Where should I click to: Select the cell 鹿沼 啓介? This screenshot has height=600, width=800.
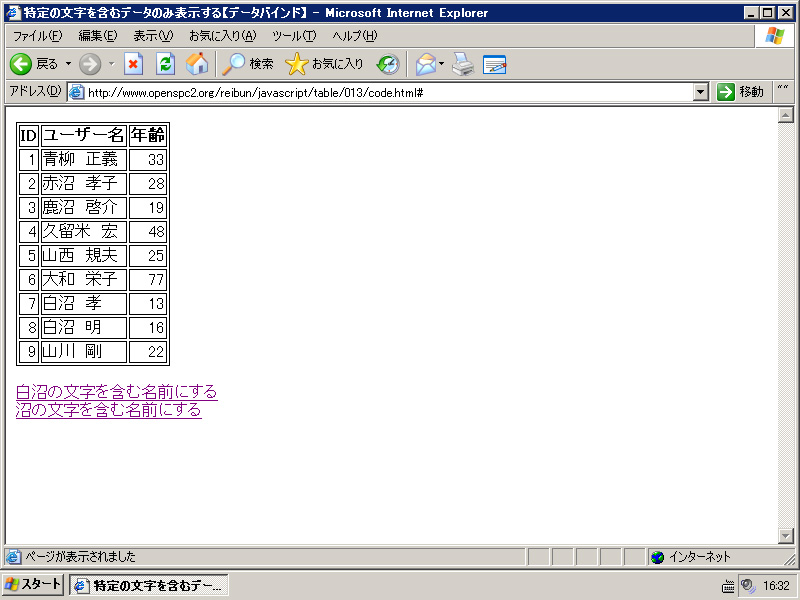tap(84, 207)
